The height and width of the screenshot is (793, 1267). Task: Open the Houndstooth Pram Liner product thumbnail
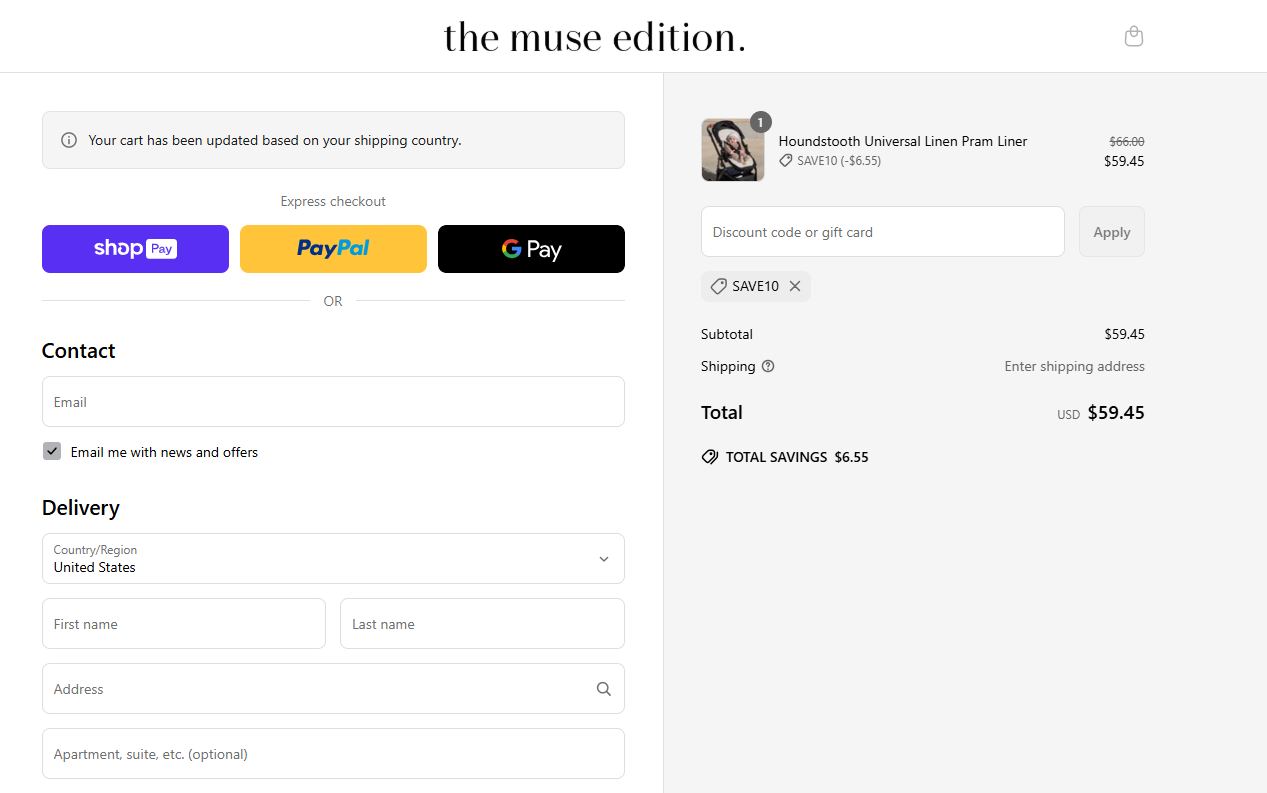coord(733,150)
